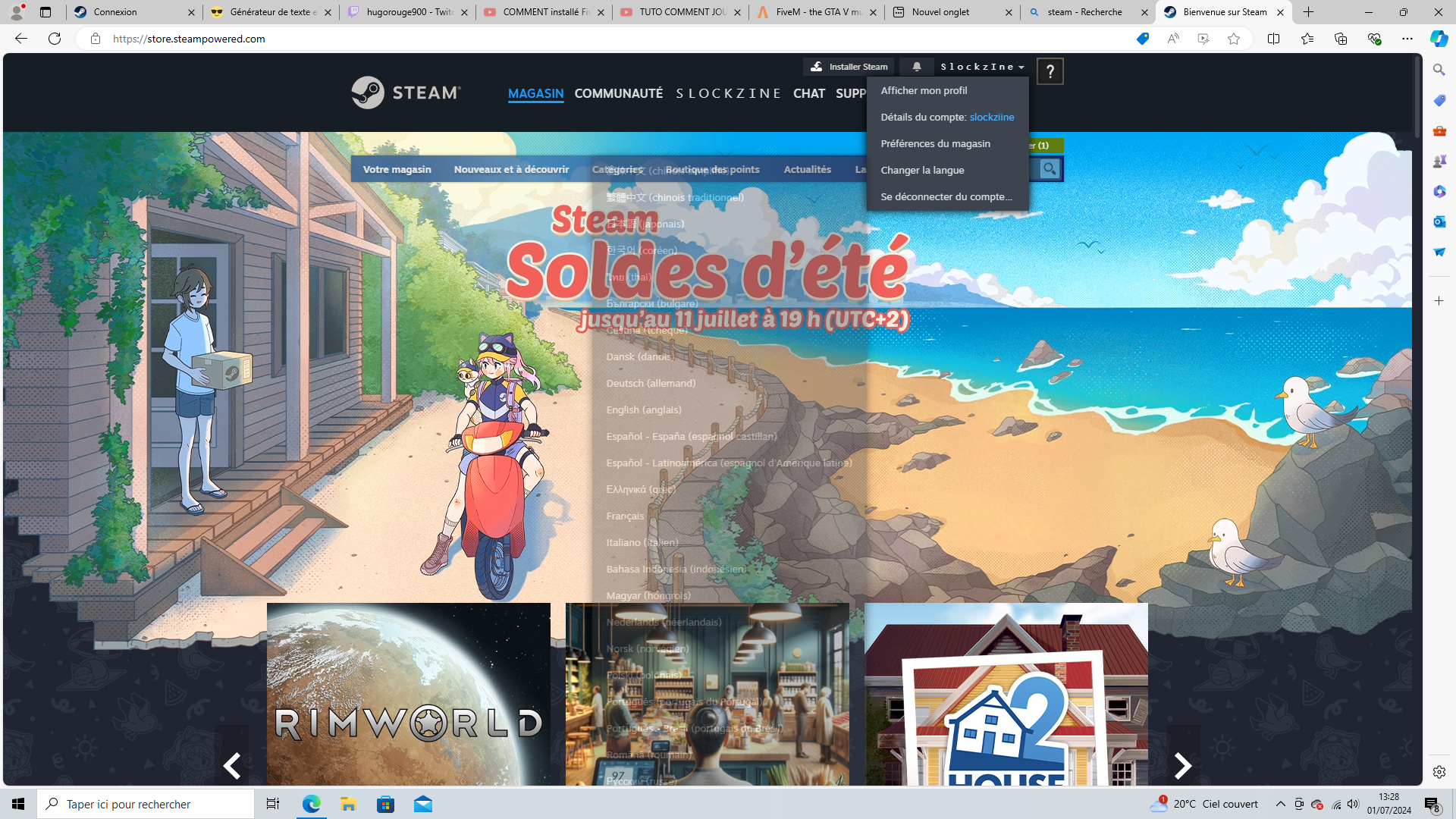Open the RimWorld game thumbnail
This screenshot has width=1456, height=819.
pyautogui.click(x=408, y=694)
